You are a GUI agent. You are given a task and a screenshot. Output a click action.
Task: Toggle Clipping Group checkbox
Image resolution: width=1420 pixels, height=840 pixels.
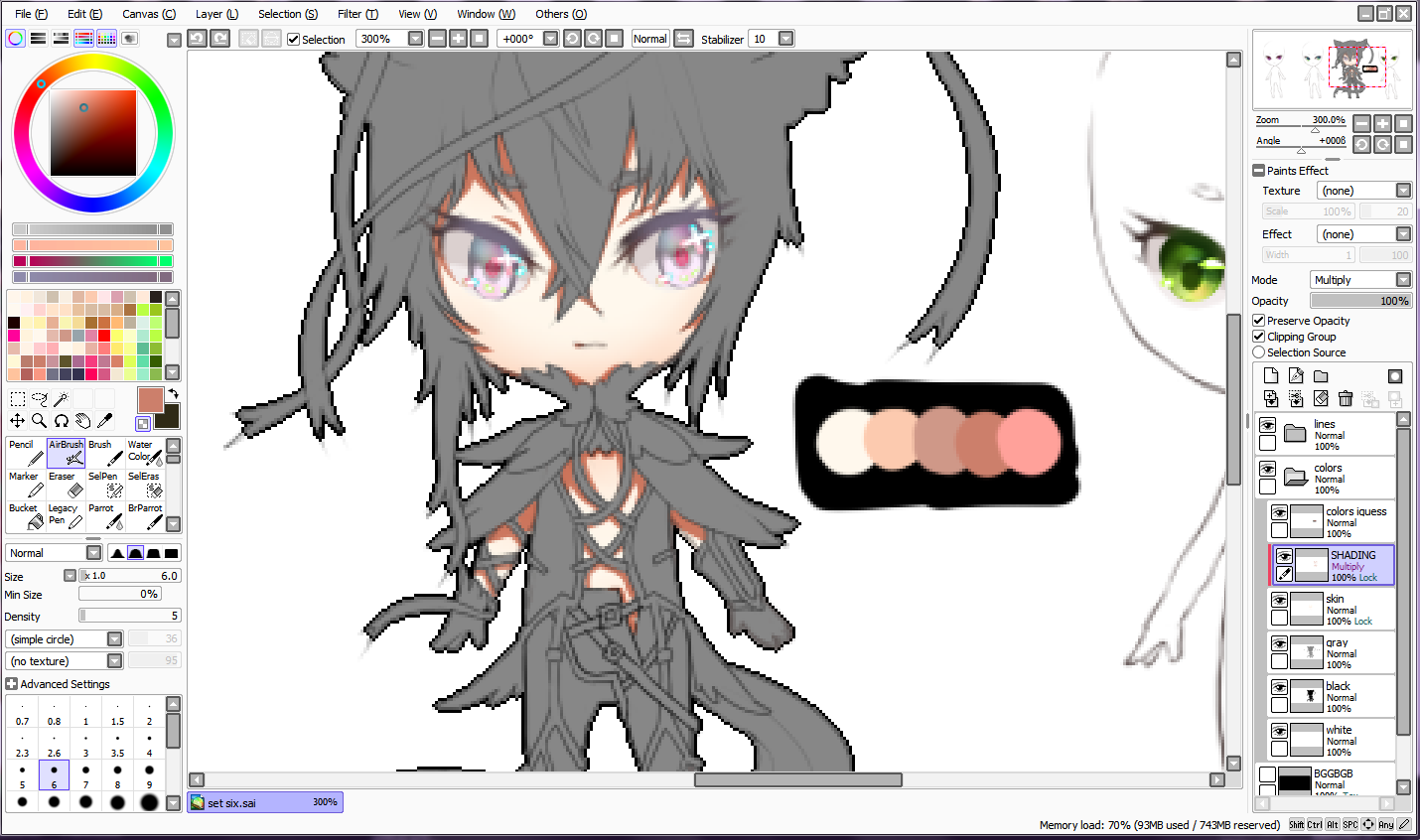tap(1259, 337)
